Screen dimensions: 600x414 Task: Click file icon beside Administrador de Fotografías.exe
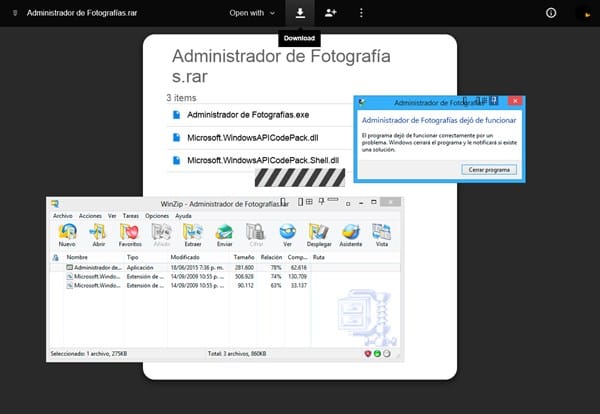[x=176, y=115]
